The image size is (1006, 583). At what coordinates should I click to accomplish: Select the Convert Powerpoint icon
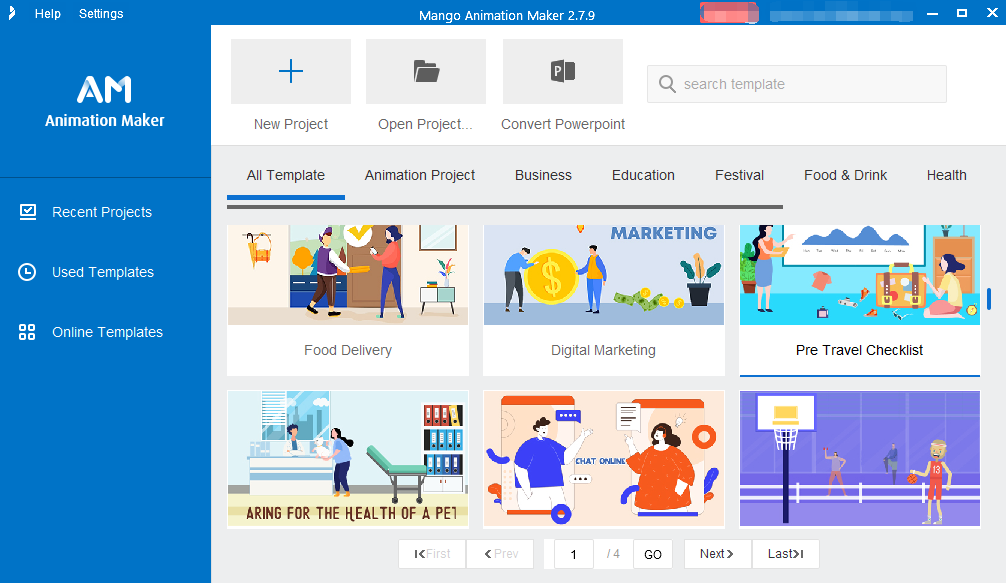(x=562, y=71)
